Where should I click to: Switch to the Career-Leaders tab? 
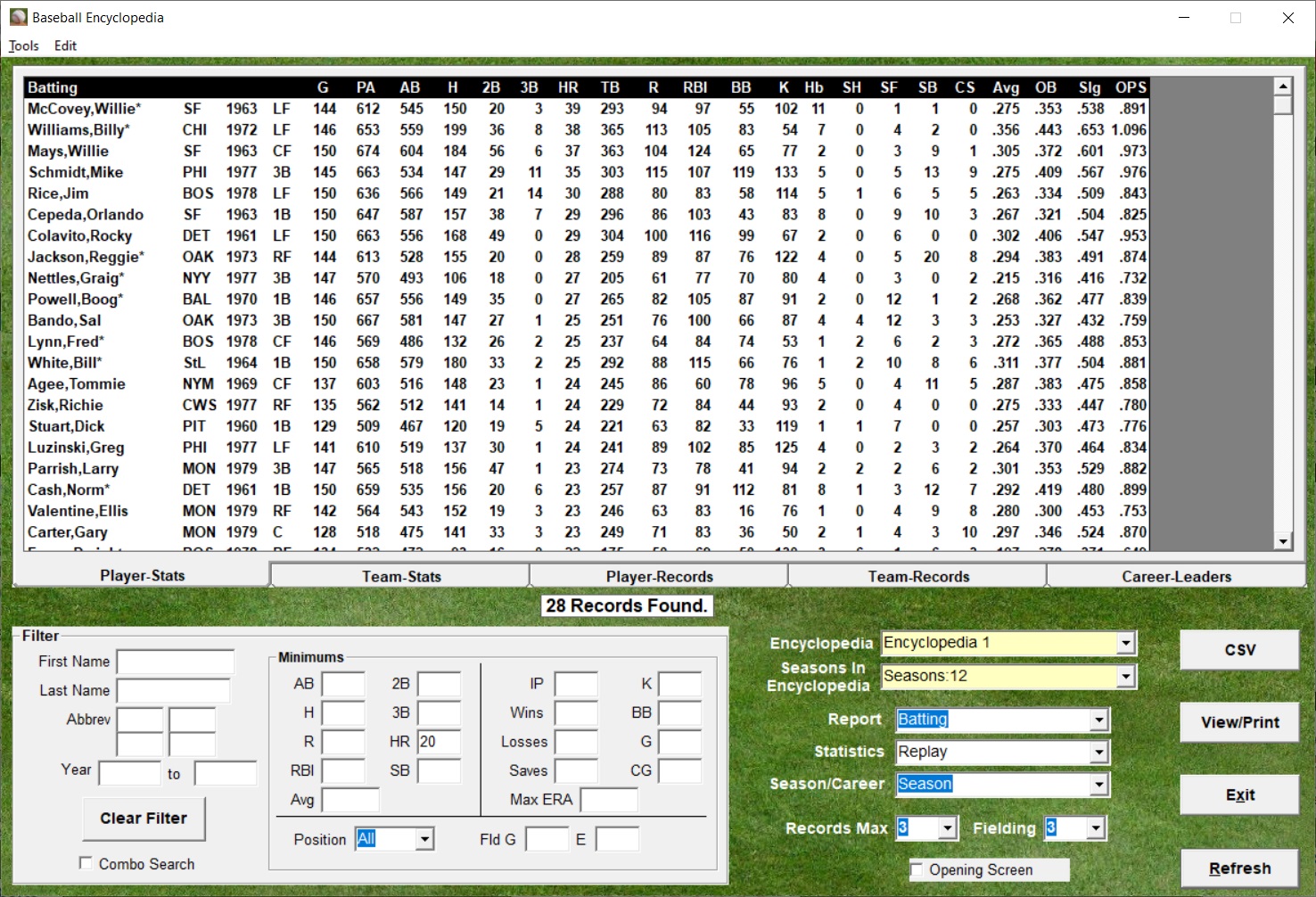tap(1176, 576)
